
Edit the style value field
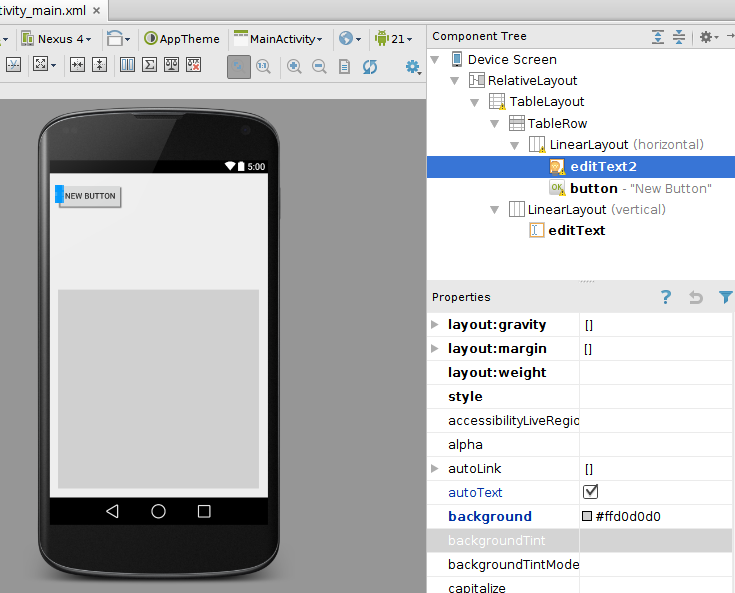pos(655,397)
